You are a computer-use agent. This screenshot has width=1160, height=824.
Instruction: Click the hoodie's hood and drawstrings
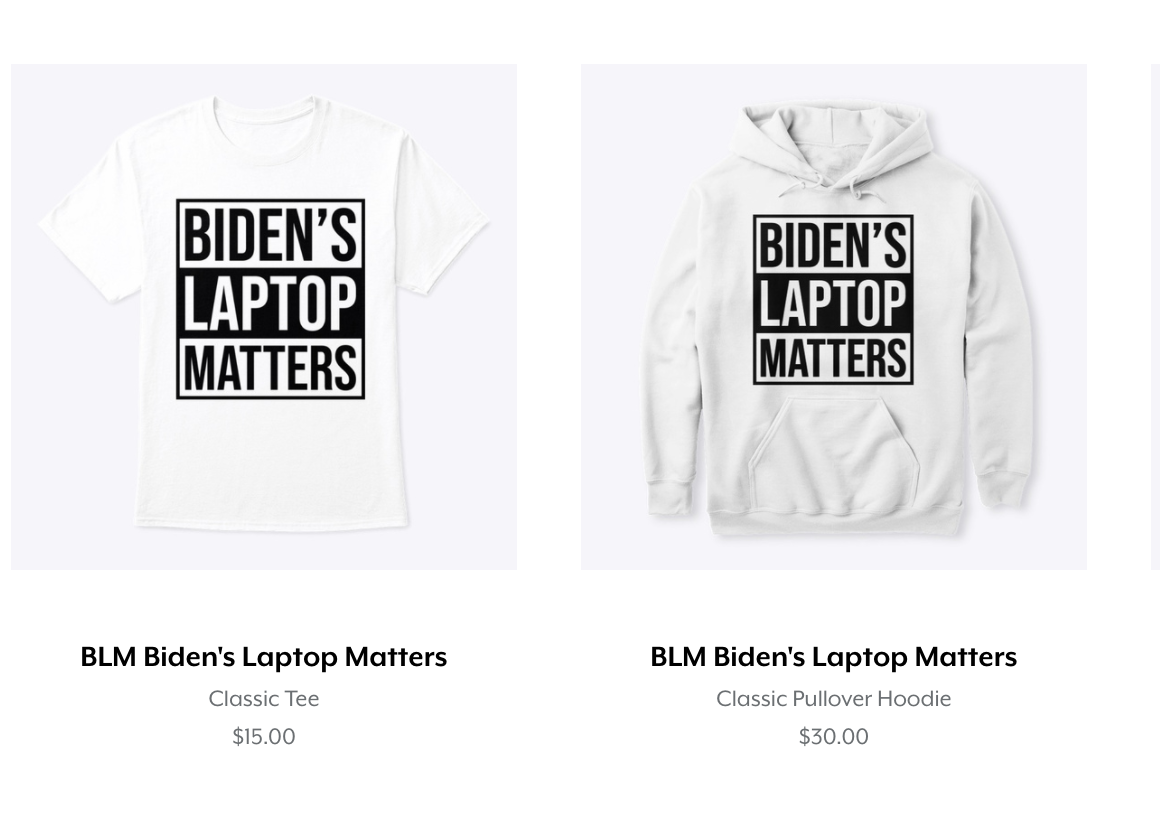[834, 152]
